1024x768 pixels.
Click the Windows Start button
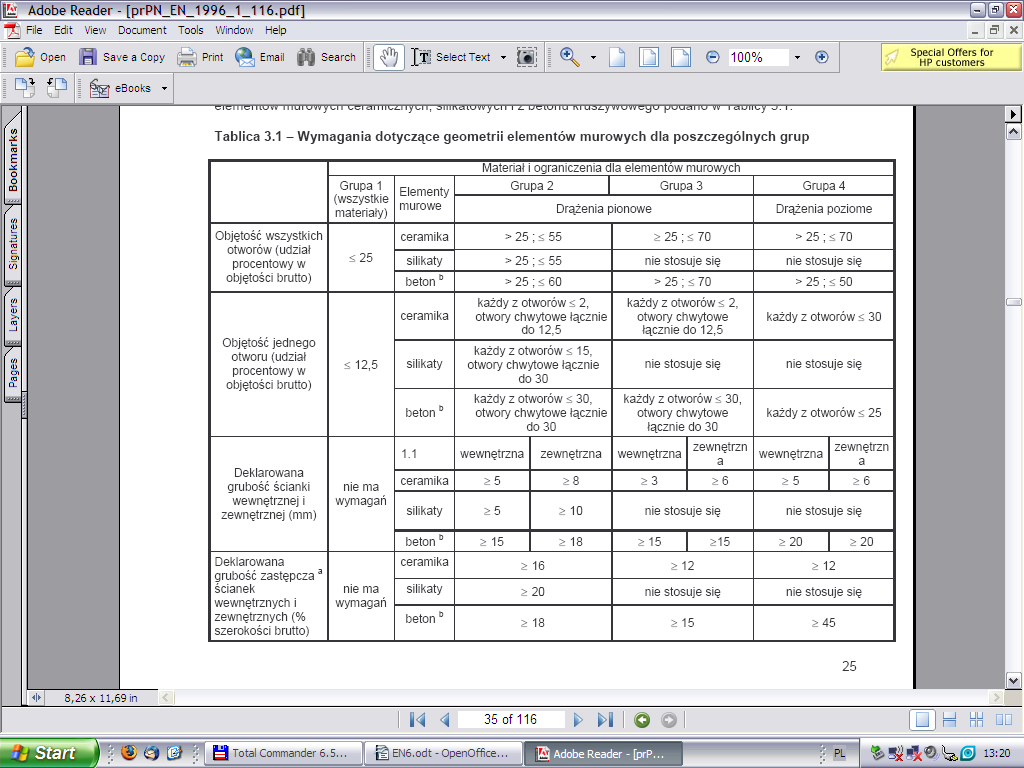click(48, 753)
